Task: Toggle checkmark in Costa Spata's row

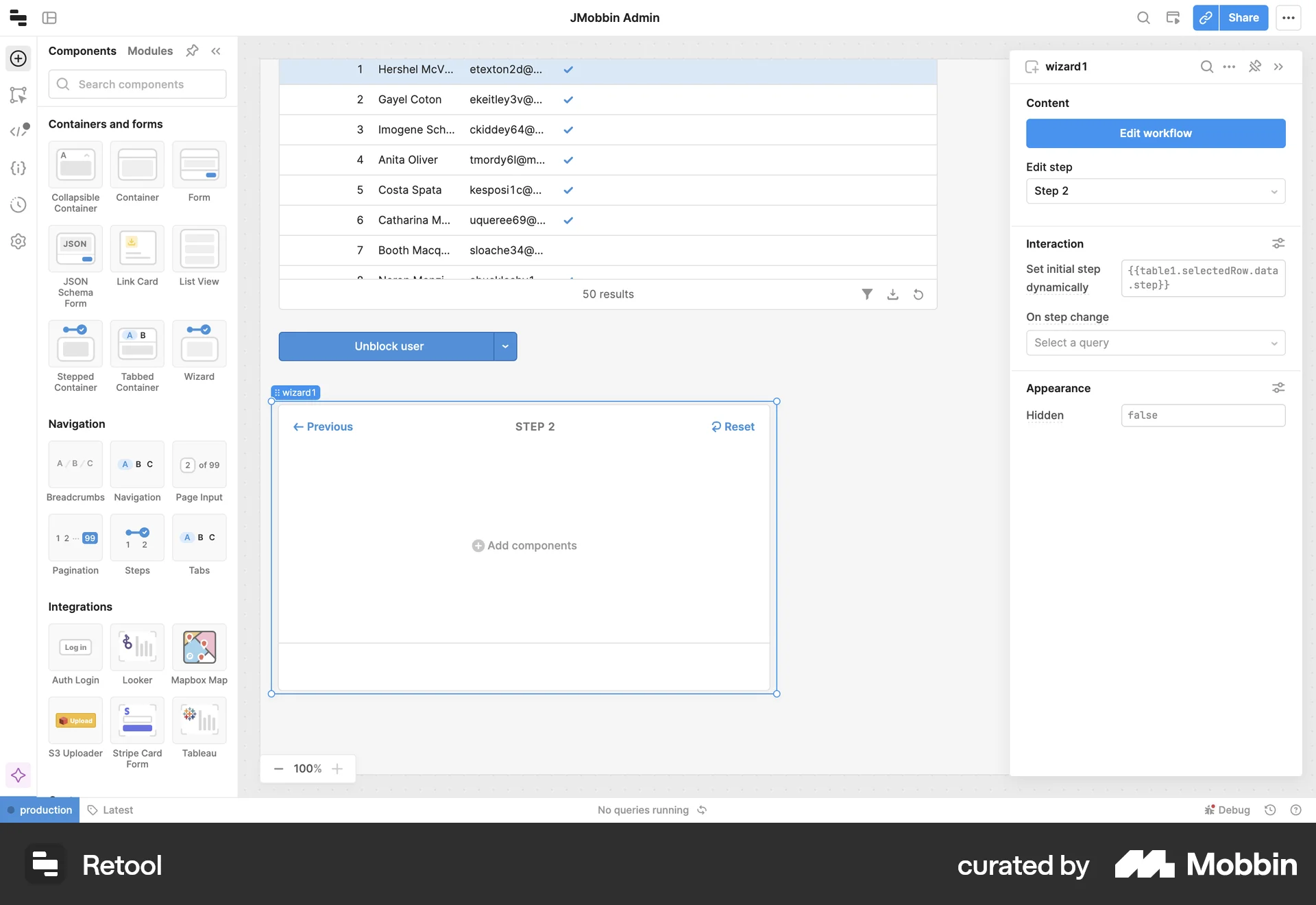Action: pyautogui.click(x=568, y=190)
